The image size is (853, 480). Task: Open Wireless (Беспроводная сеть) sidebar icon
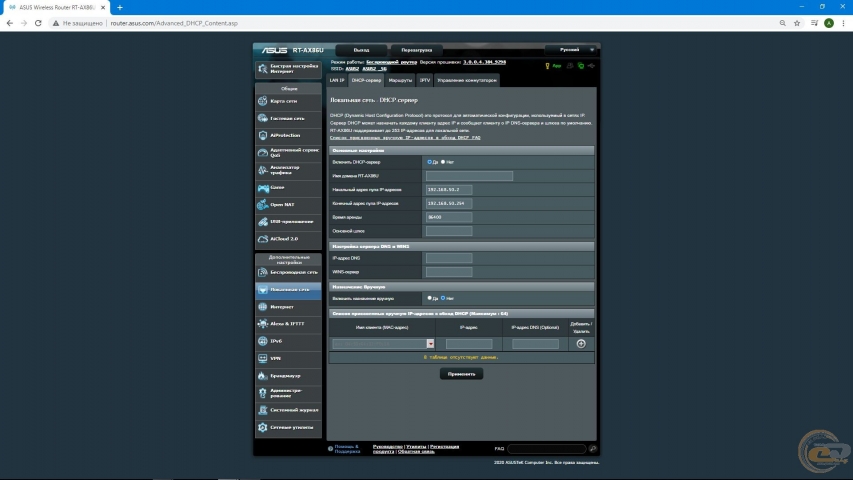263,272
